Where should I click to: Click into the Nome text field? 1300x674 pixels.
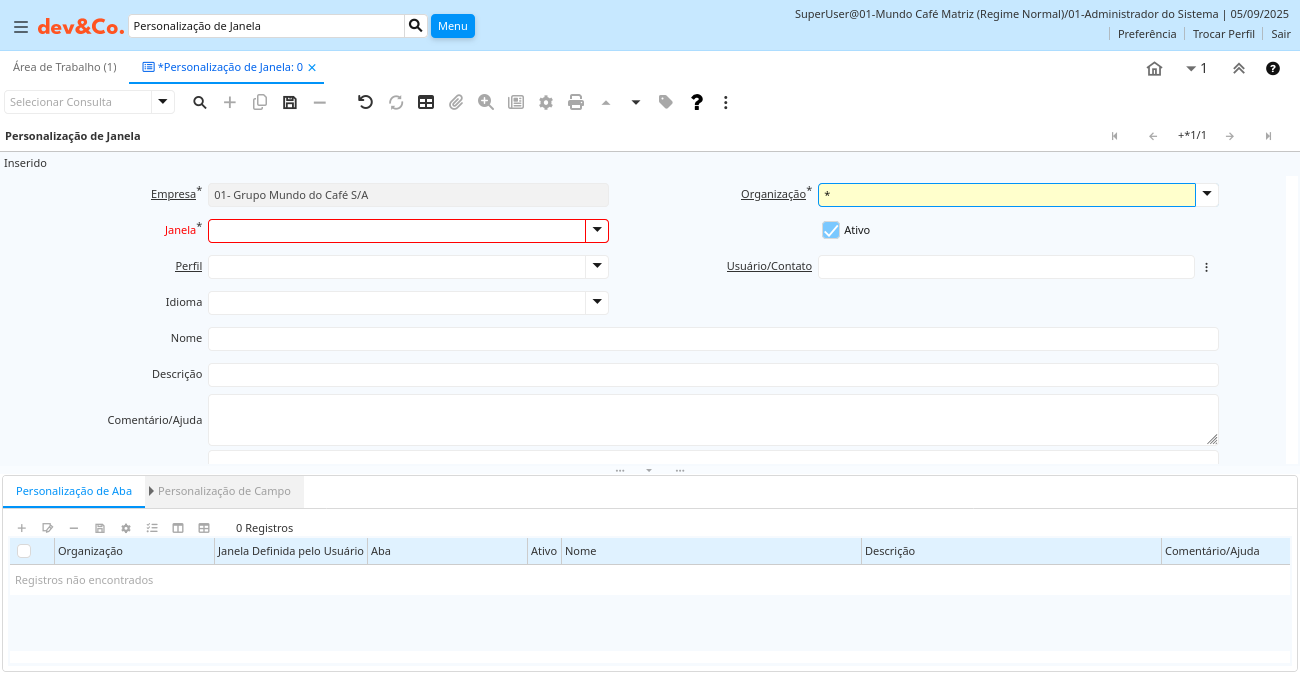pyautogui.click(x=713, y=339)
